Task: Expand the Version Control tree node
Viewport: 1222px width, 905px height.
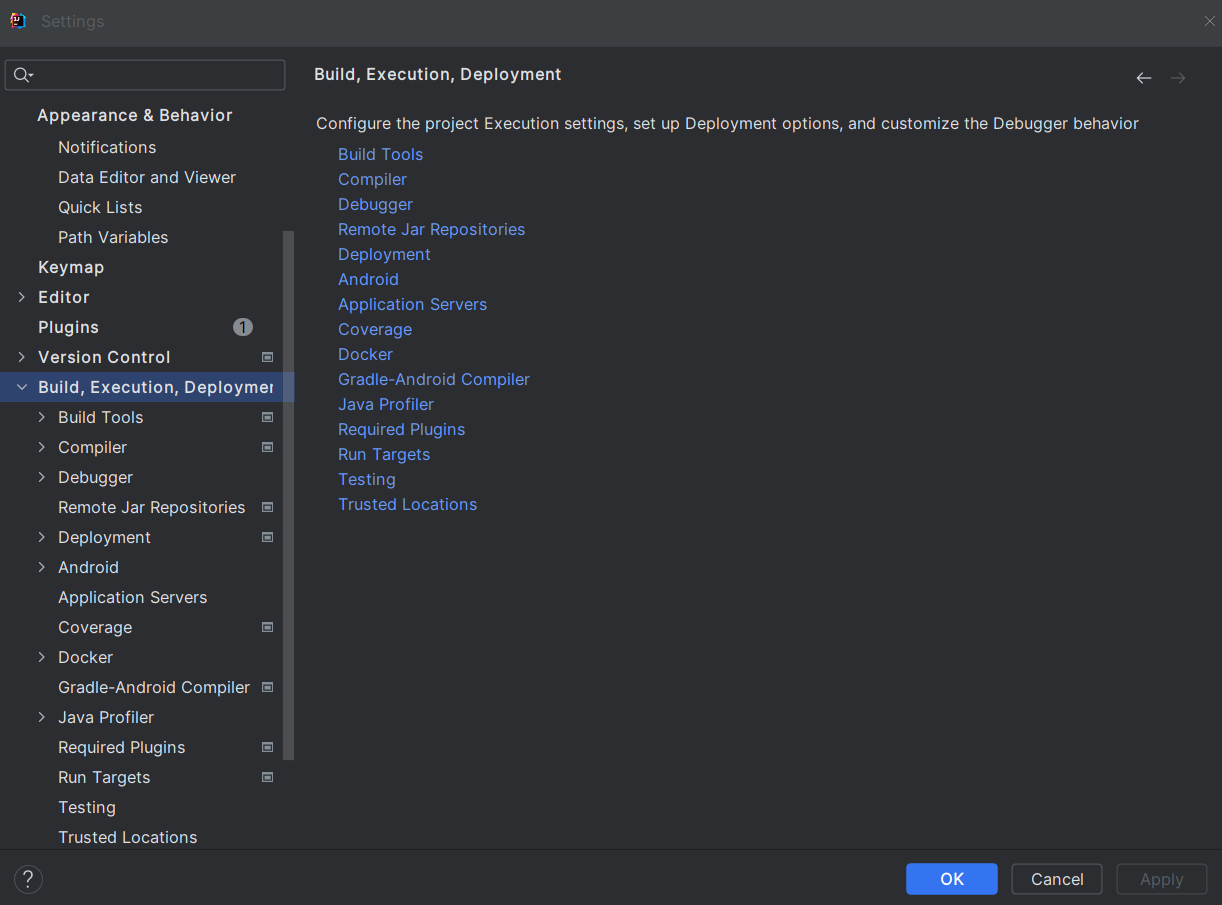Action: 22,357
